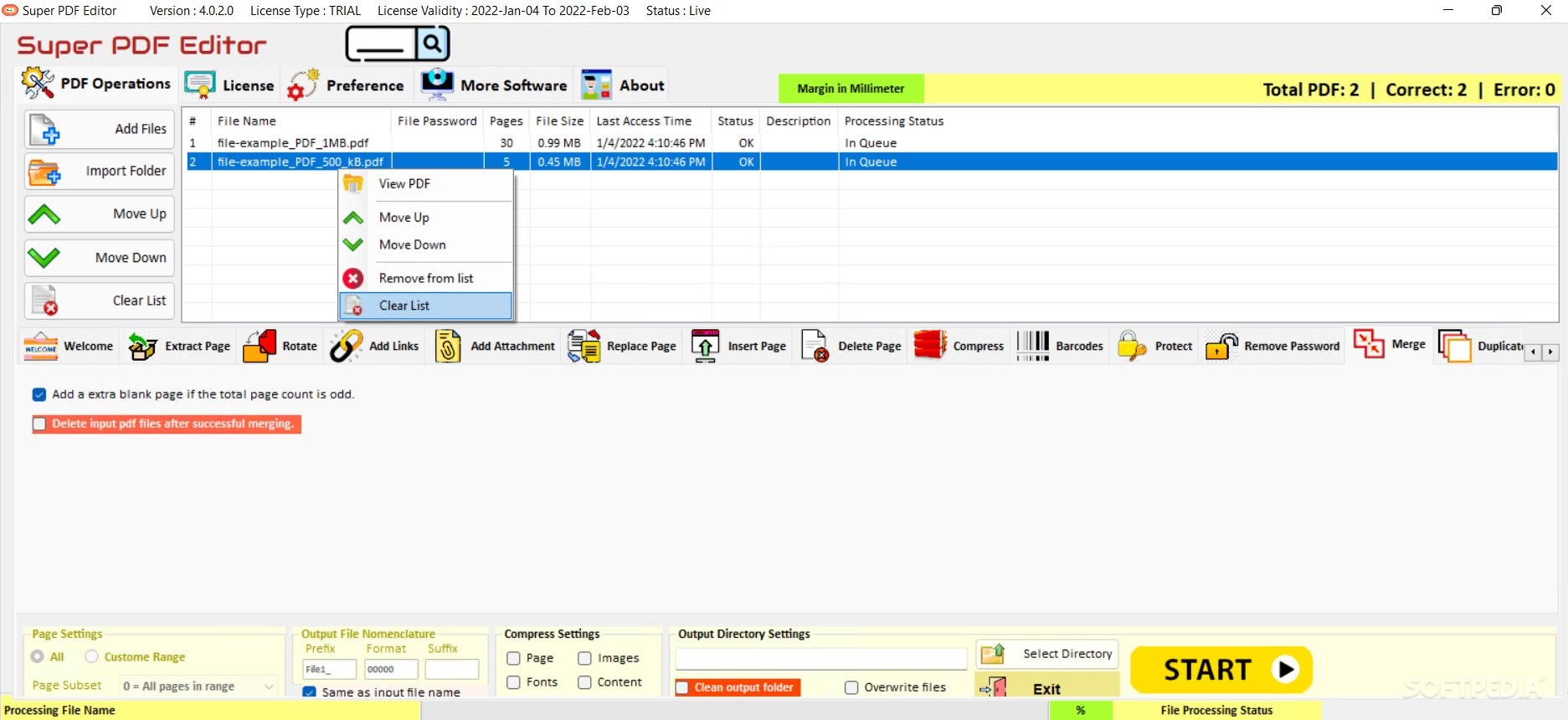Screen dimensions: 1568x720
Task: Open the Compress tool
Action: [x=959, y=346]
